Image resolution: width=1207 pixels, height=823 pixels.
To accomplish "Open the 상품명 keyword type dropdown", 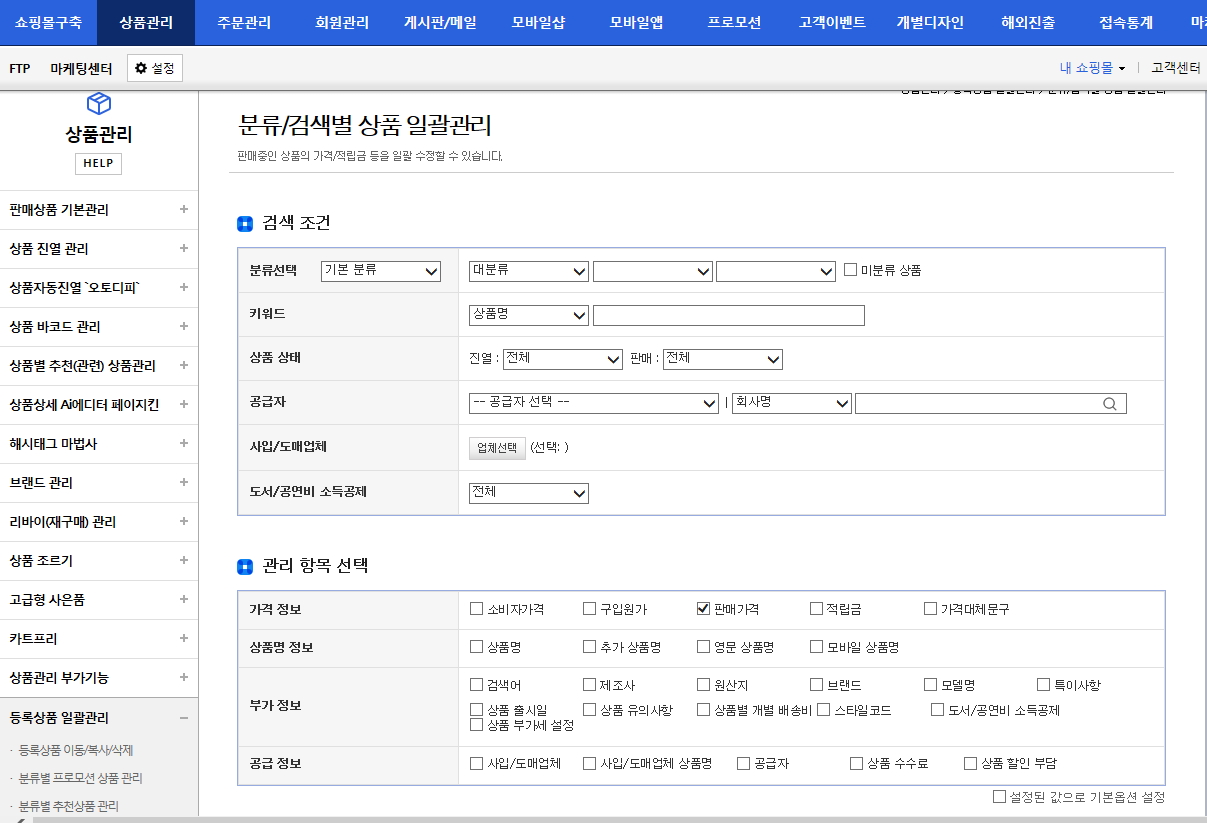I will (529, 315).
